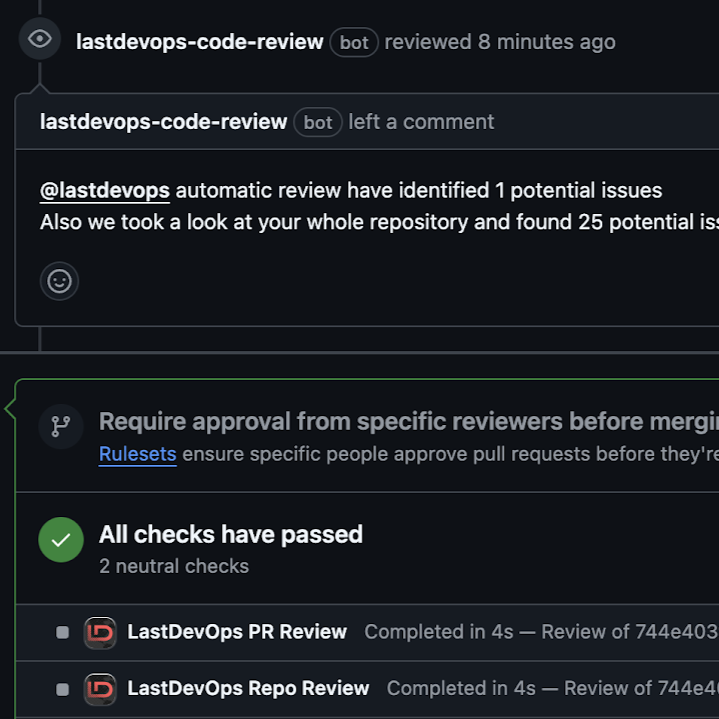Image resolution: width=719 pixels, height=719 pixels.
Task: Open the @lastdevops mention link
Action: click(105, 190)
